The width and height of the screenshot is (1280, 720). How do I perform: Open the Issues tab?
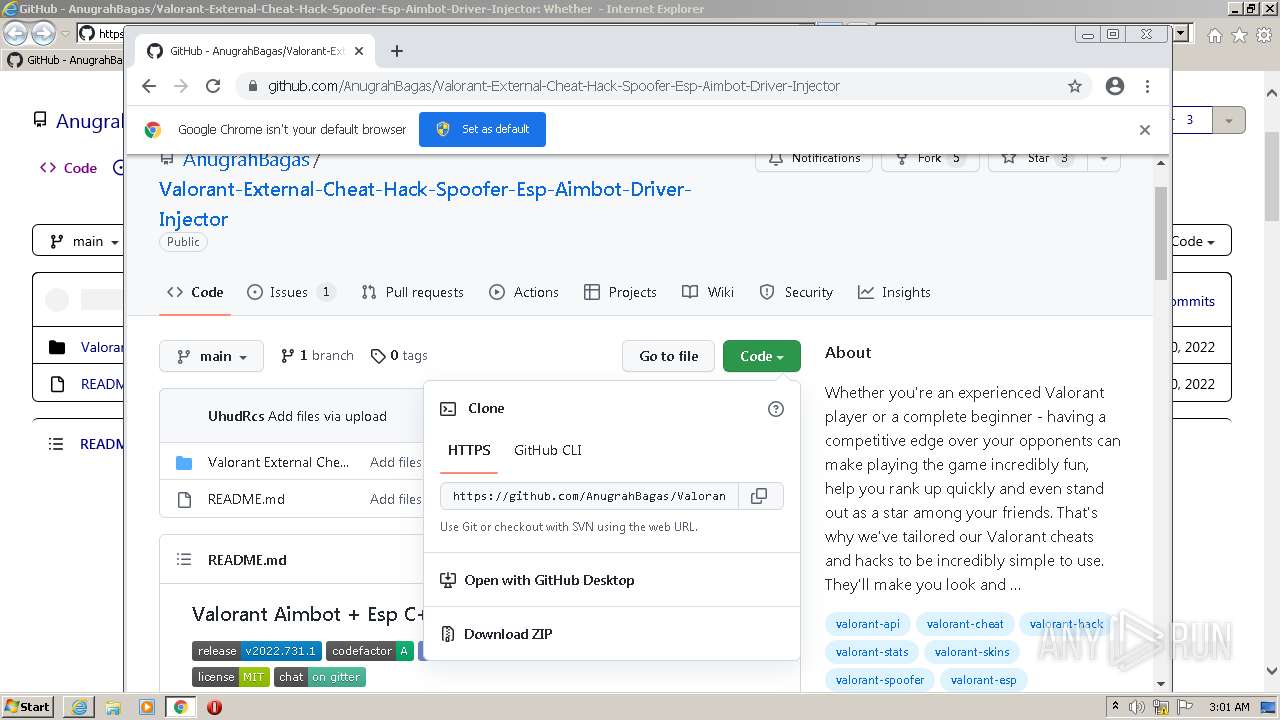[x=290, y=292]
